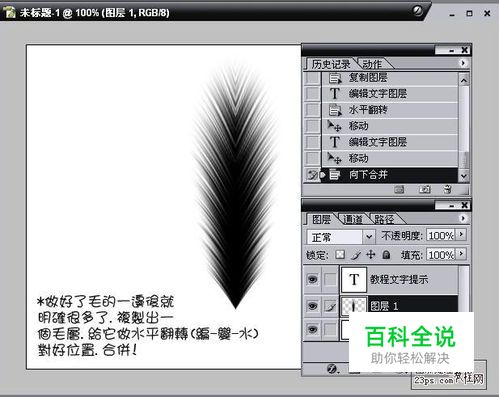Click the opacity 100% field

click(440, 235)
